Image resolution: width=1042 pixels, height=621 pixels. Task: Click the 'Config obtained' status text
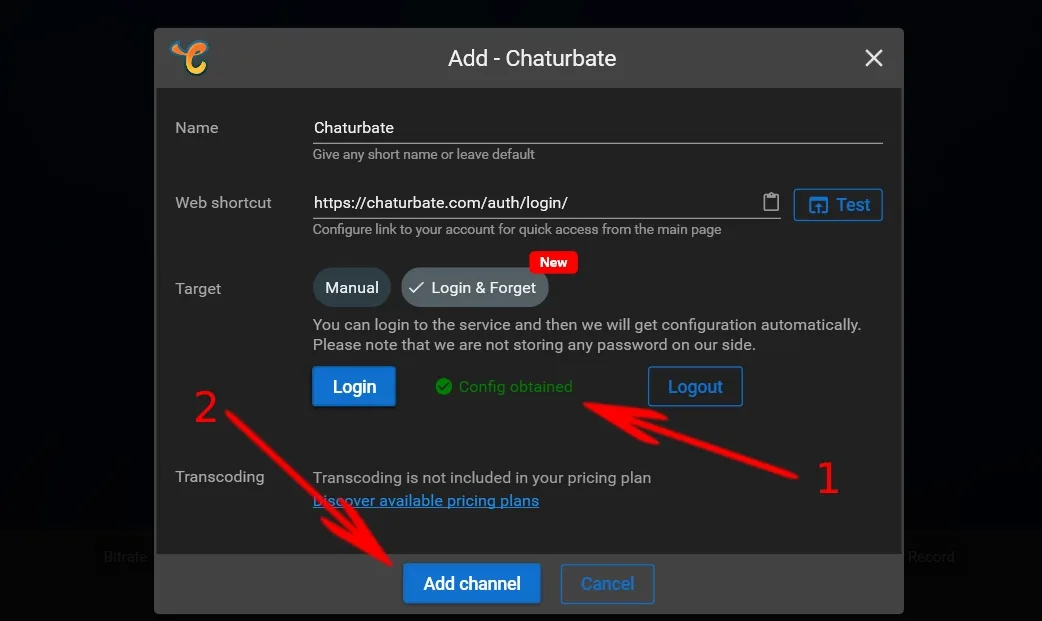[515, 387]
